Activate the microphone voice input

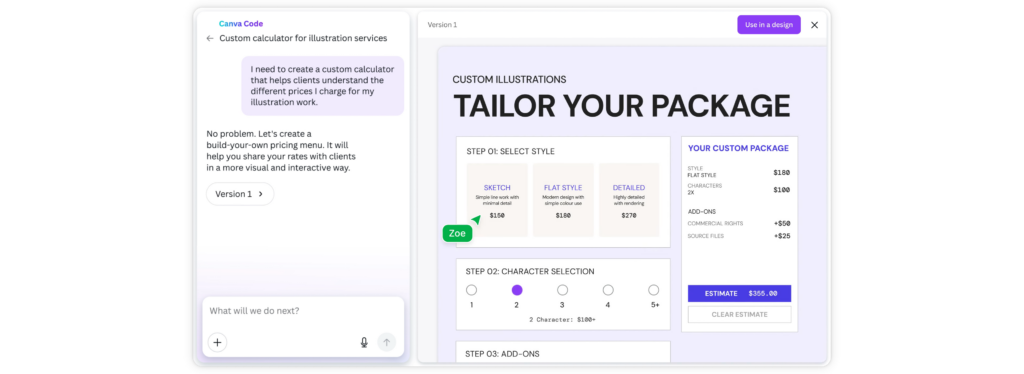[364, 342]
